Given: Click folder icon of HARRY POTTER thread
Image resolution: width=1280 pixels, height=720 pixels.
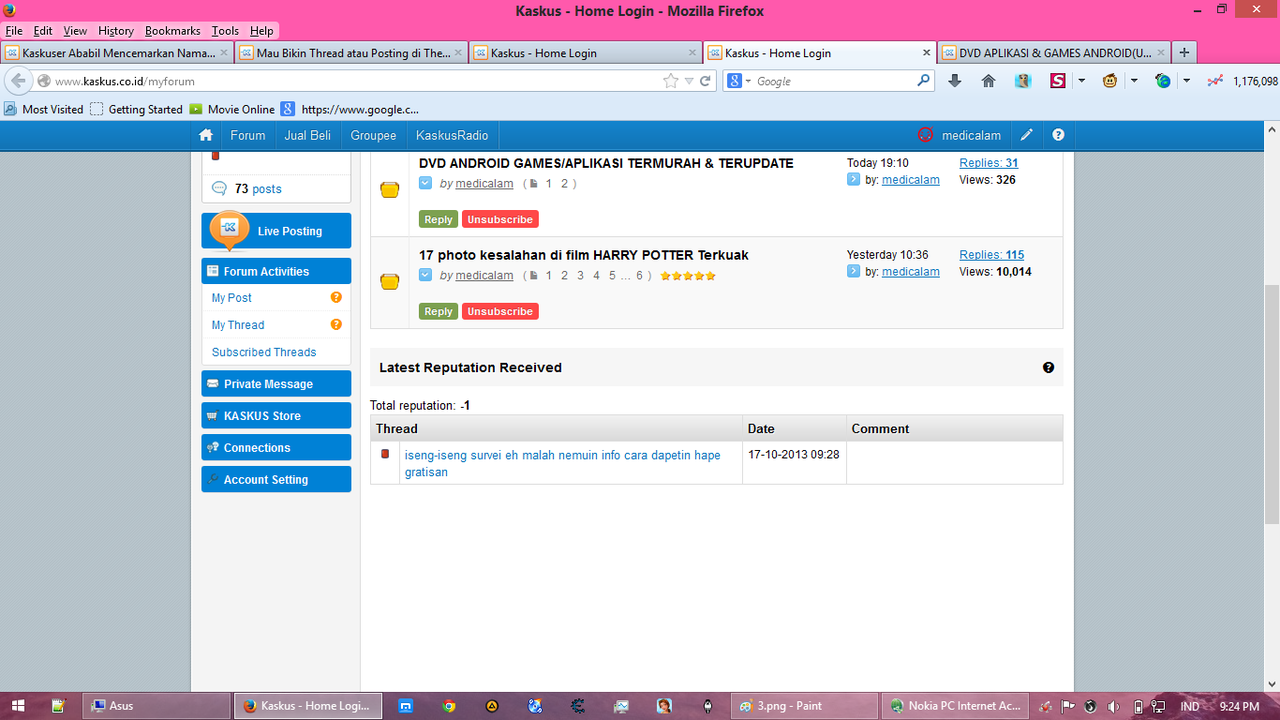Looking at the screenshot, I should tap(390, 282).
